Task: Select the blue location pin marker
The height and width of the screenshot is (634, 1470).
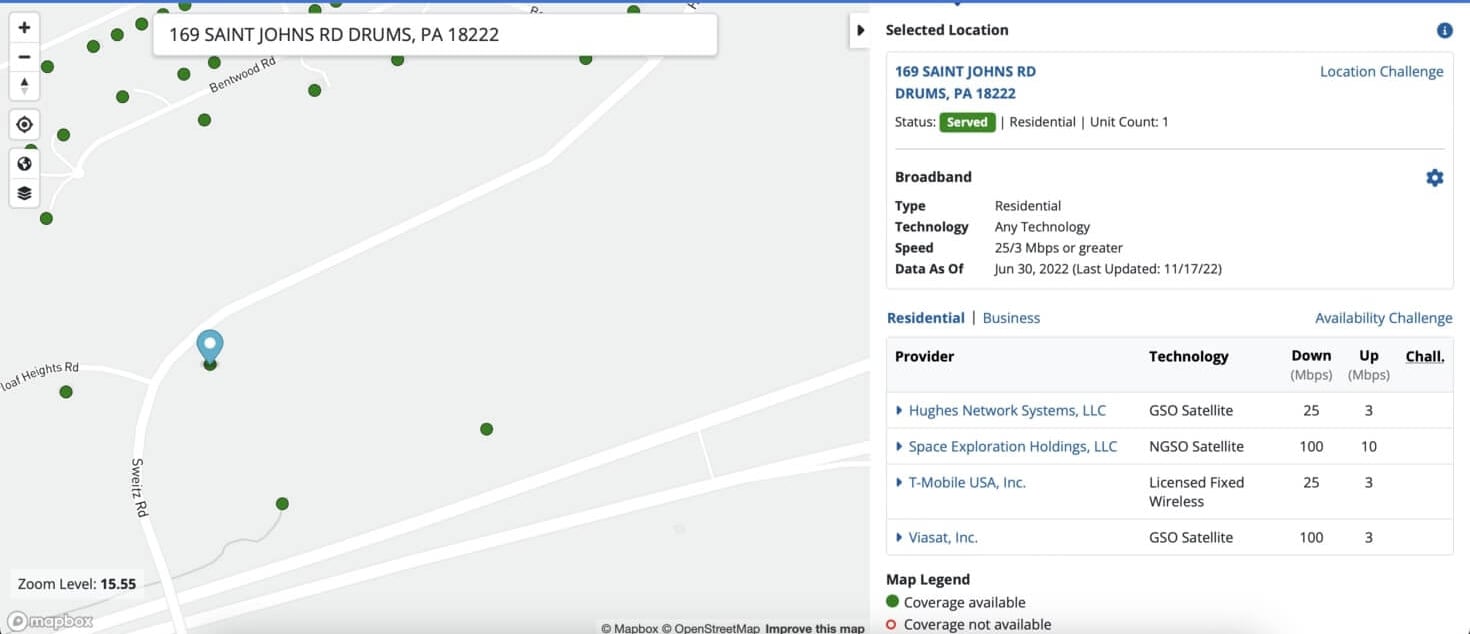Action: tap(209, 347)
